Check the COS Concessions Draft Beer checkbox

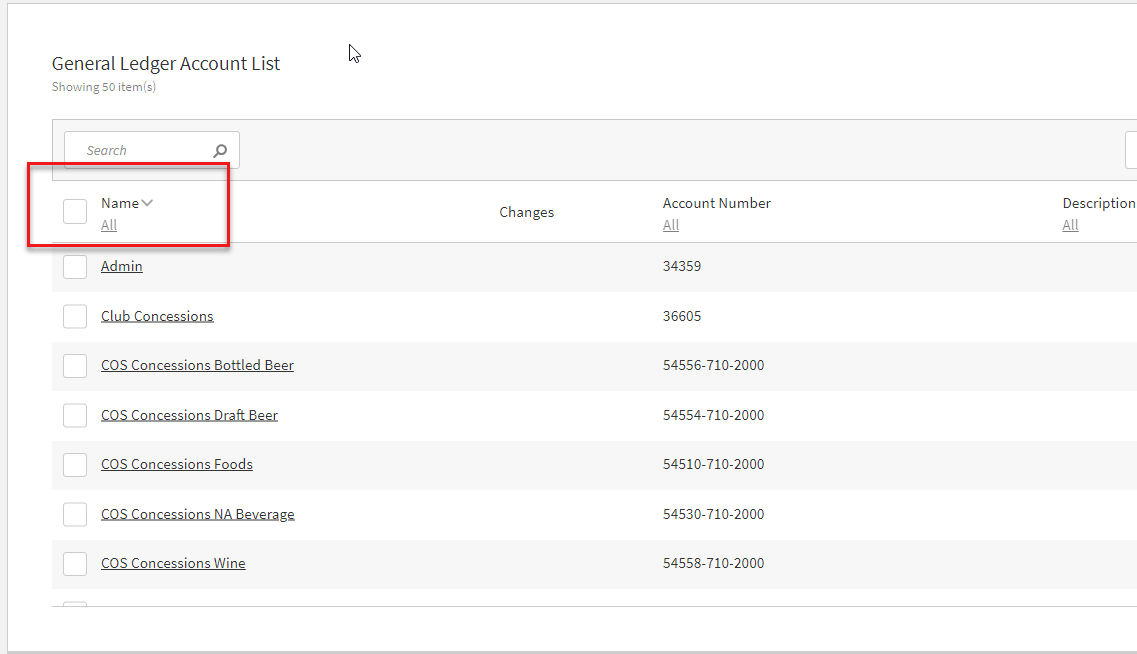[75, 415]
